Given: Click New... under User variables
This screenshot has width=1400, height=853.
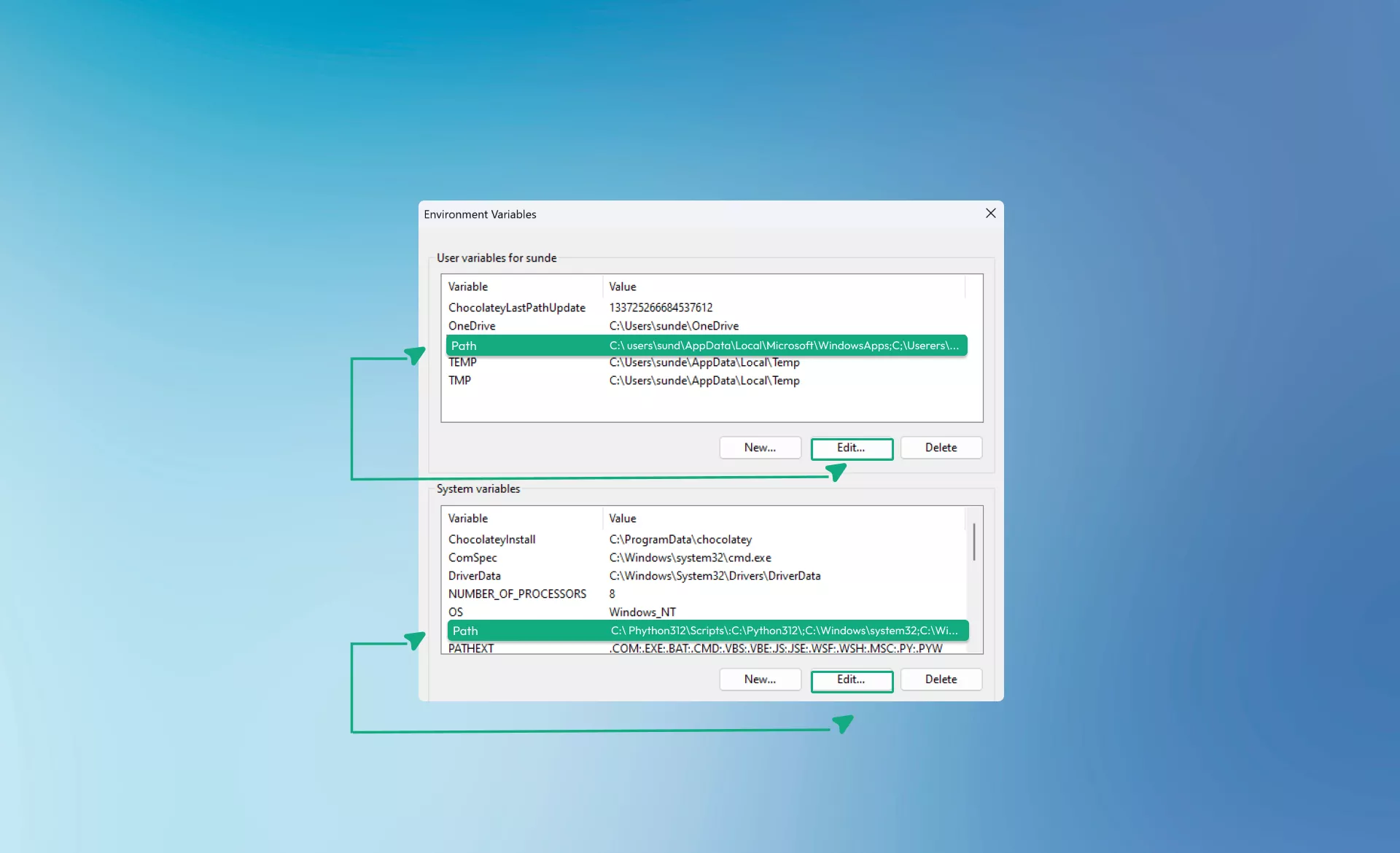Looking at the screenshot, I should pos(760,448).
